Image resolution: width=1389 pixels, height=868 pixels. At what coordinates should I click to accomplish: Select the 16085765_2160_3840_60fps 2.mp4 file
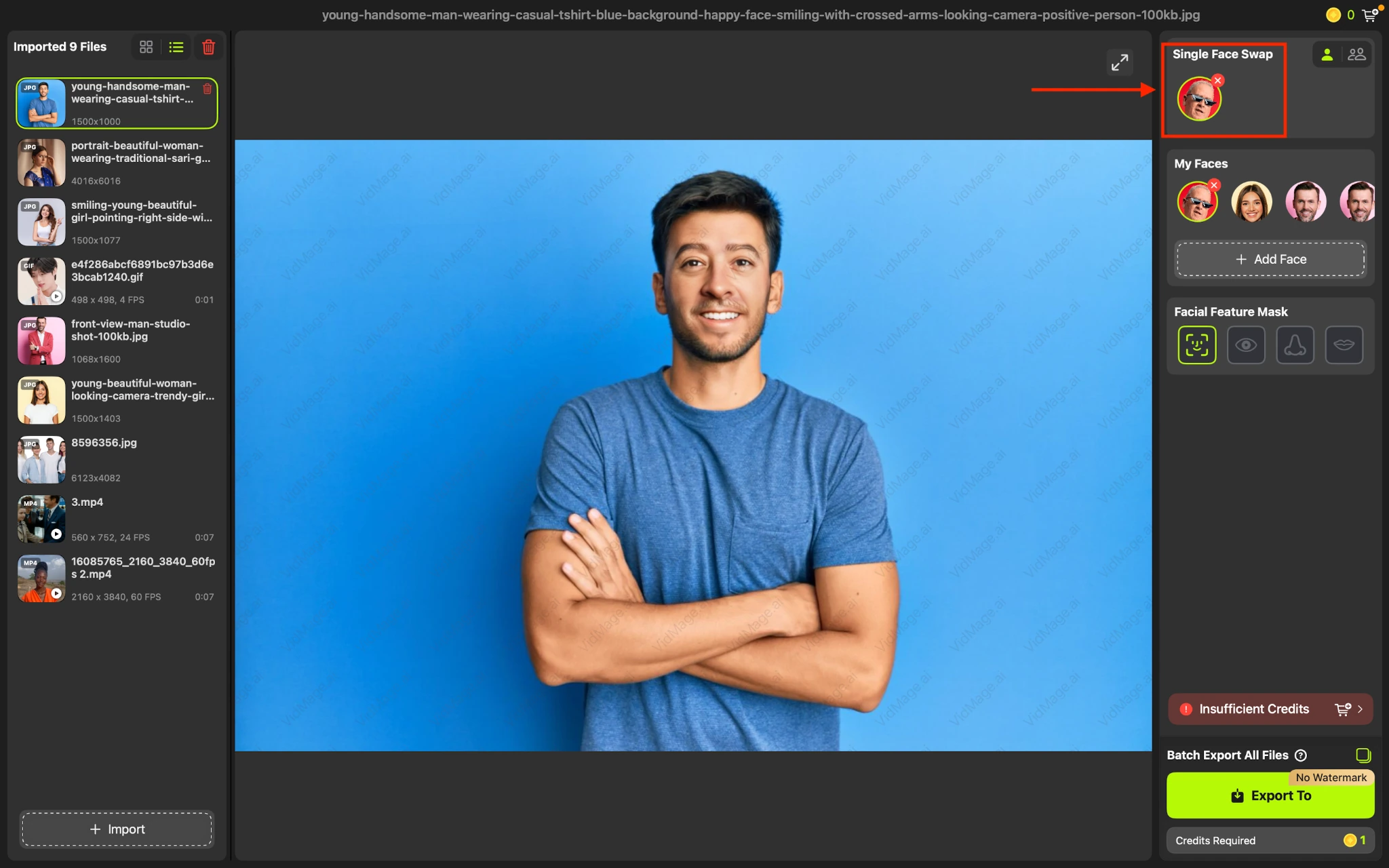(117, 578)
